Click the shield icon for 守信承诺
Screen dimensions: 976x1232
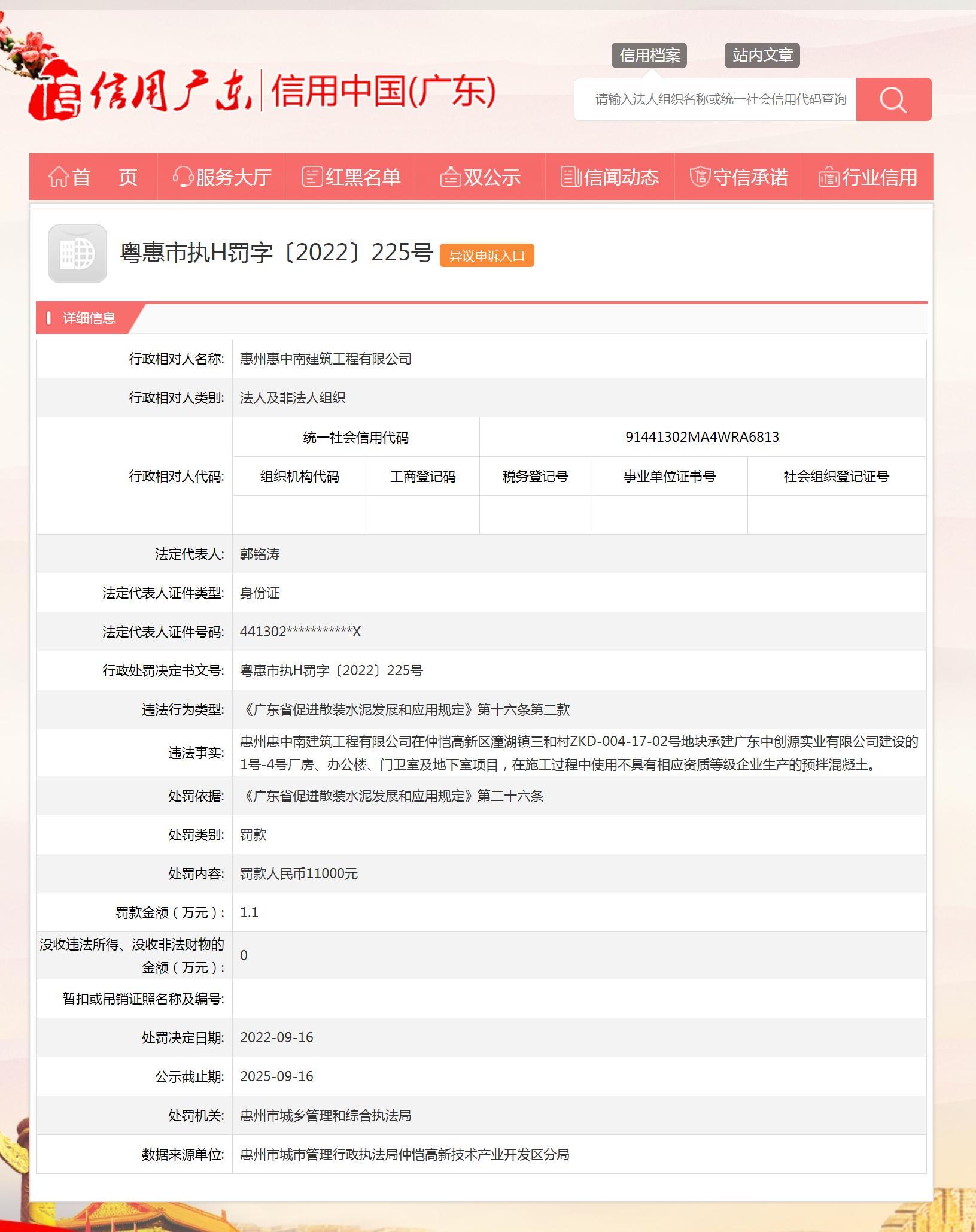pyautogui.click(x=700, y=177)
